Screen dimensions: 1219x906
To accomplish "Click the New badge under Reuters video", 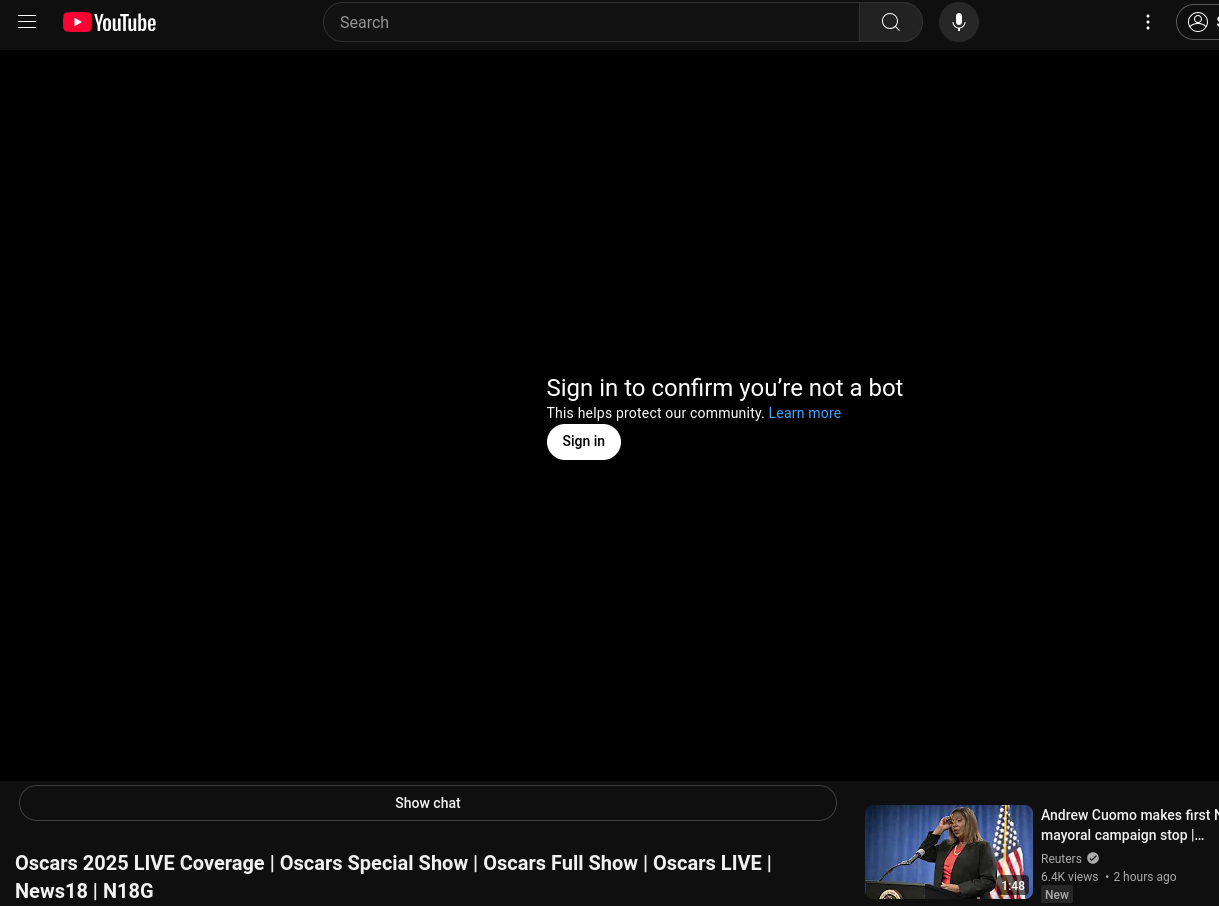I will 1057,895.
